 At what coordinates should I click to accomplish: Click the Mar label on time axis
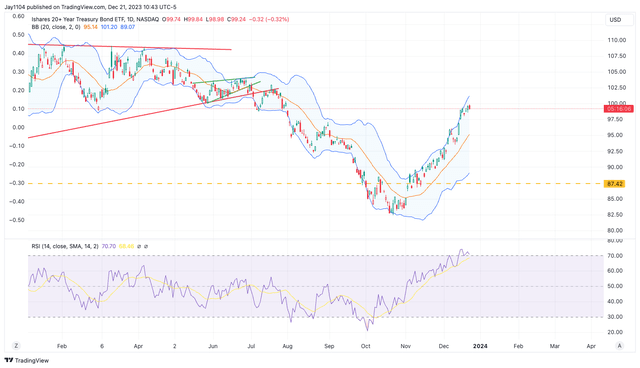(554, 346)
